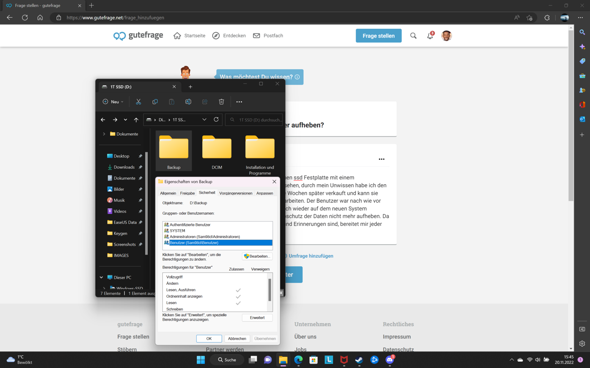Click the Cut scissors icon in File Explorer

pos(138,102)
